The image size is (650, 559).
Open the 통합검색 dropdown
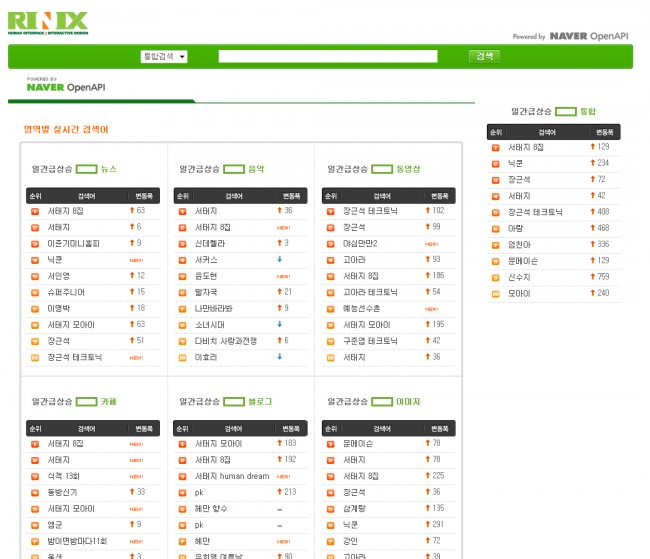click(x=164, y=57)
